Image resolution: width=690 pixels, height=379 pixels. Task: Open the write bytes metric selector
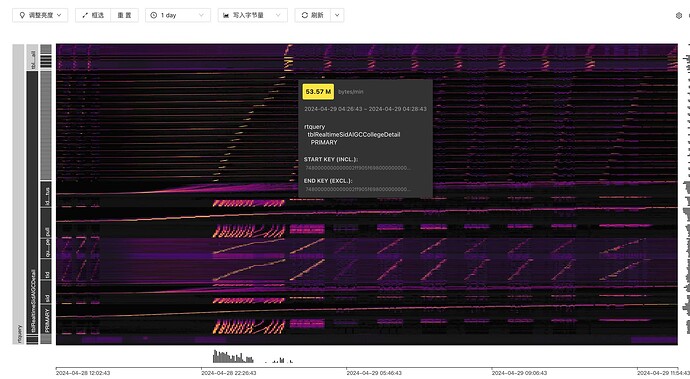point(253,15)
